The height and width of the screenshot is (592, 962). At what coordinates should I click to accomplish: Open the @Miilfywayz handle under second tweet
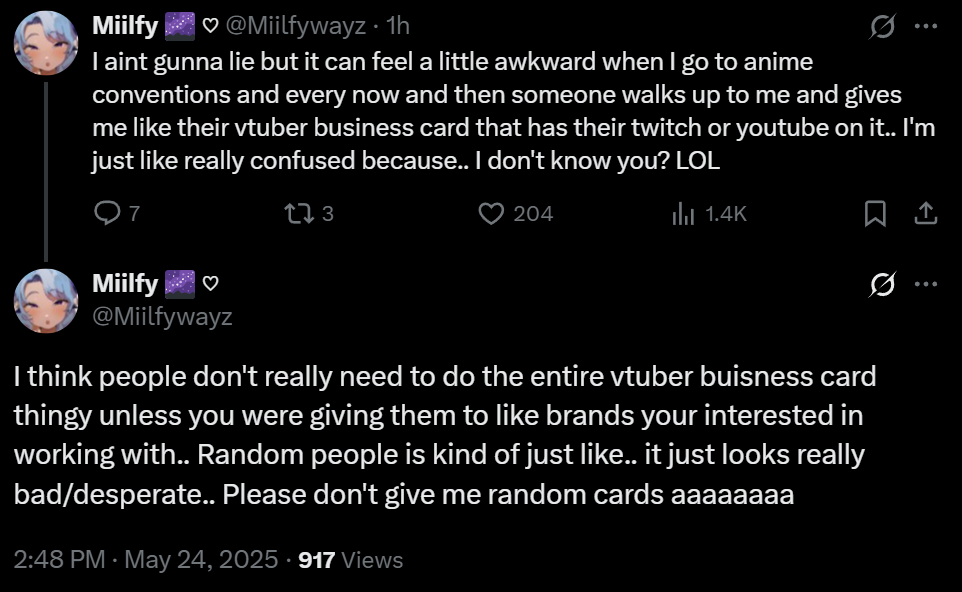point(162,316)
